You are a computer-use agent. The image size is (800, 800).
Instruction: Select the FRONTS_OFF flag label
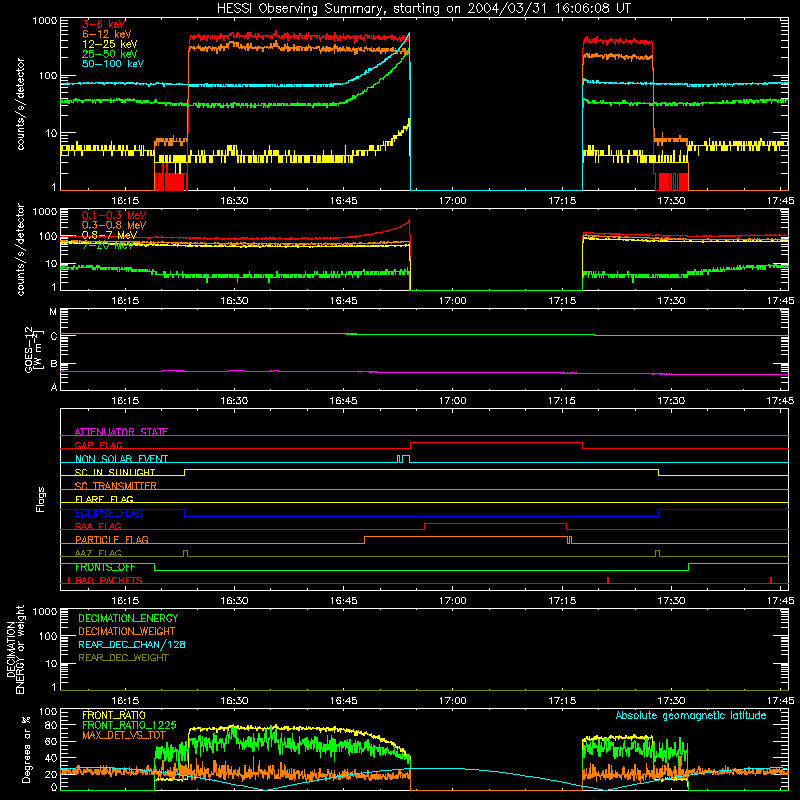tap(105, 567)
